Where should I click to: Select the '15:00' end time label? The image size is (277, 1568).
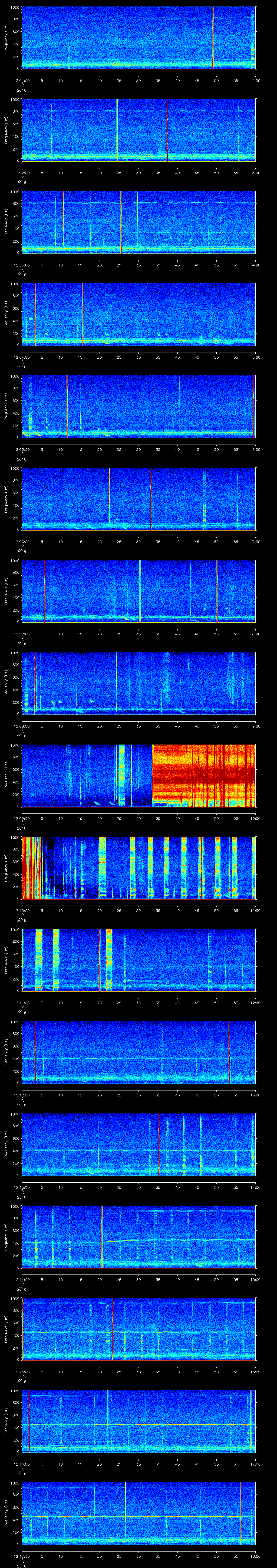pos(255,1279)
